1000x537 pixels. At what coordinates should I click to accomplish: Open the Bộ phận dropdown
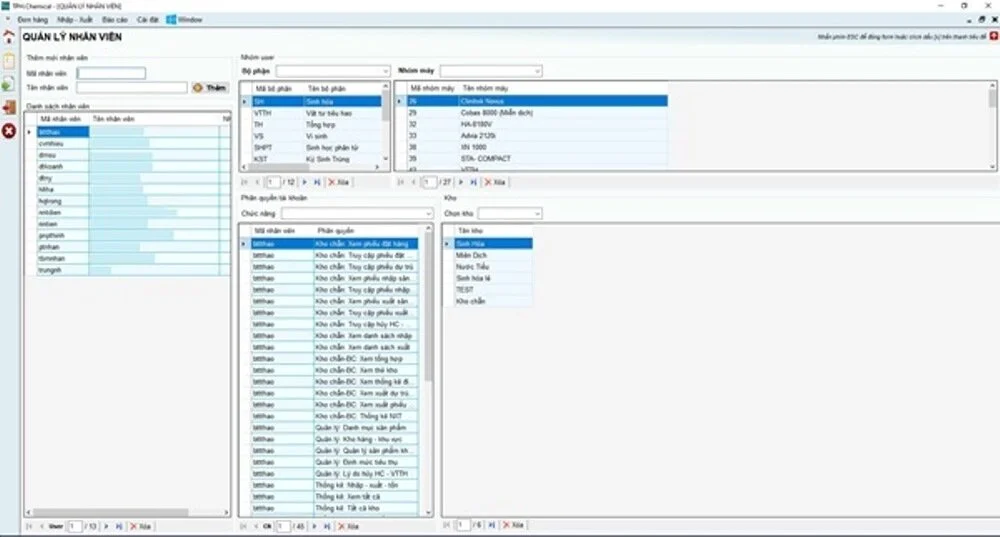(385, 71)
